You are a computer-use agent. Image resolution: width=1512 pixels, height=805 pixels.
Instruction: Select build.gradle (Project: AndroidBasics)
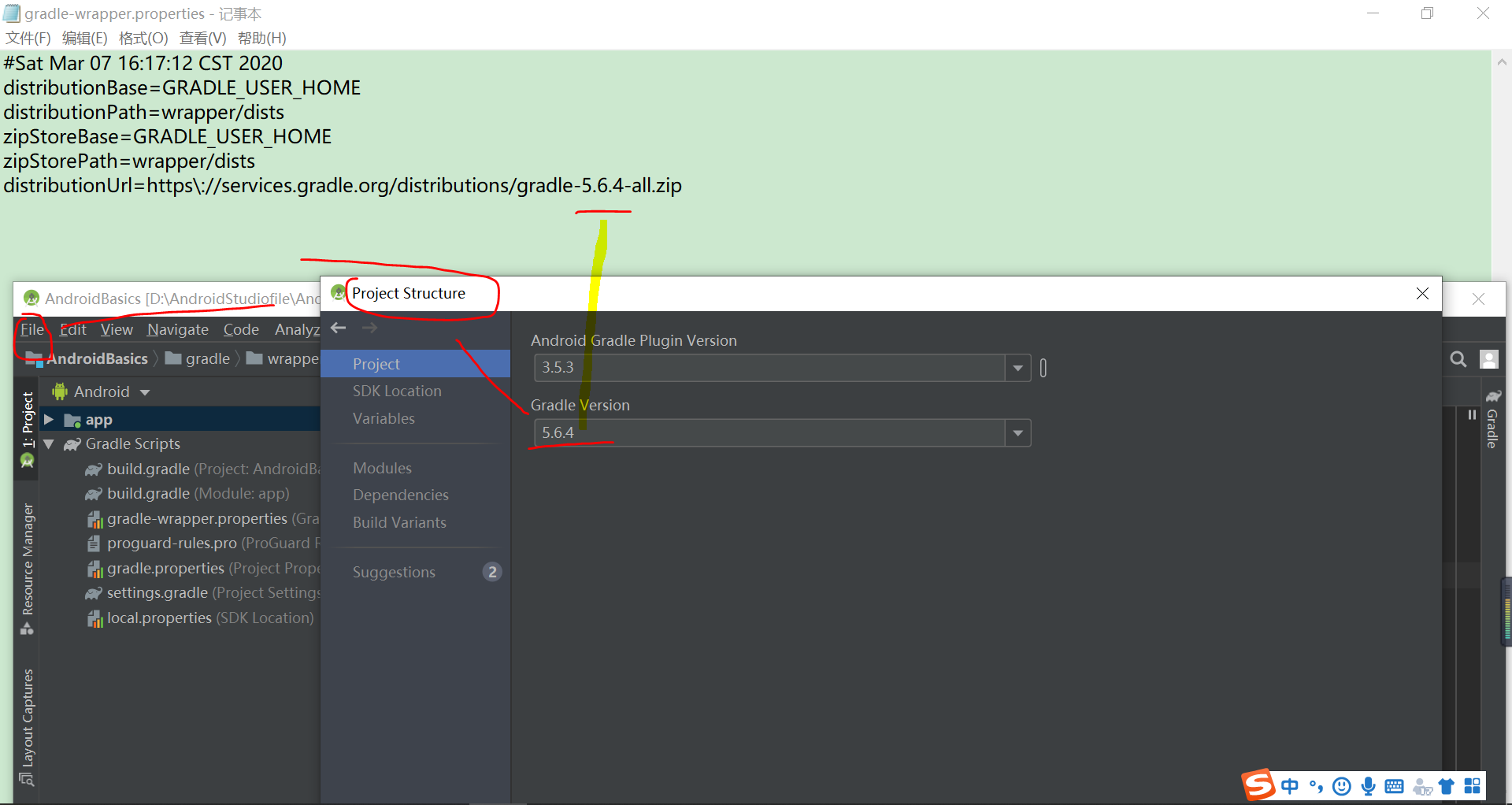[x=202, y=469]
